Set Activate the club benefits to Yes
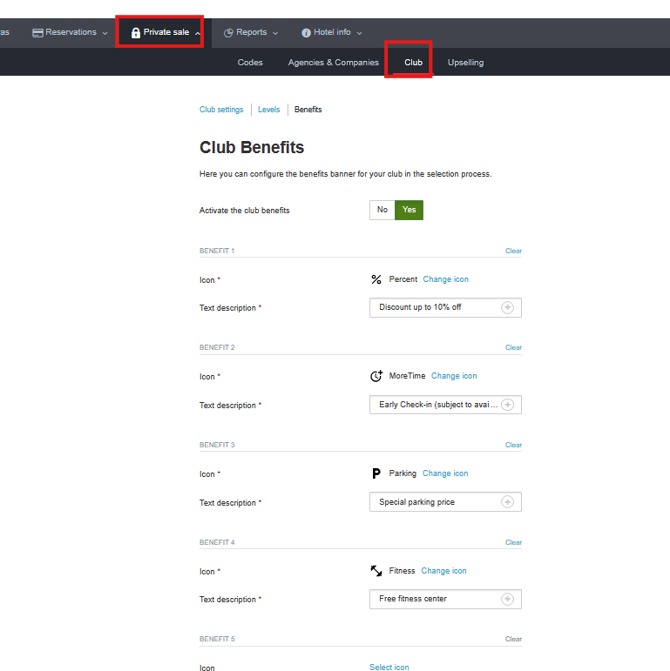Image resolution: width=670 pixels, height=671 pixels. point(409,210)
